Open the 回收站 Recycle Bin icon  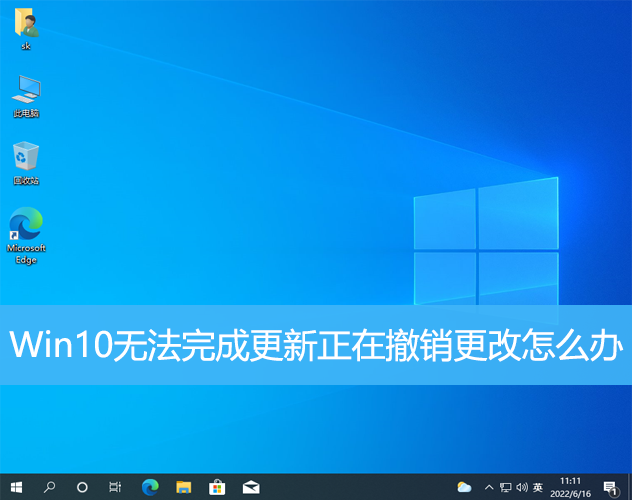click(x=26, y=160)
